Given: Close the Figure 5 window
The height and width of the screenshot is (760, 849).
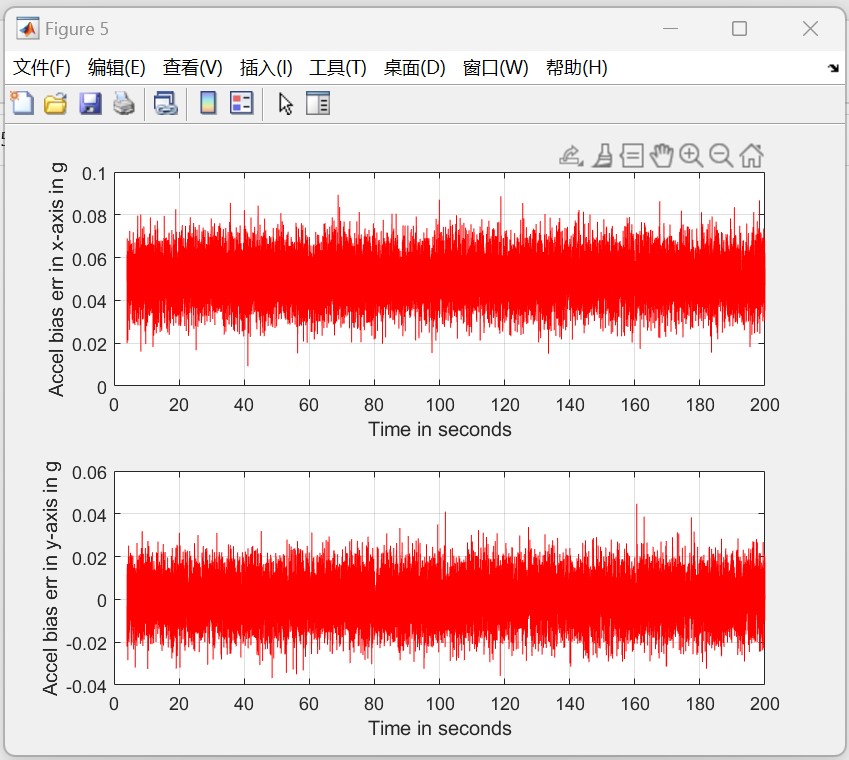Looking at the screenshot, I should click(x=810, y=28).
